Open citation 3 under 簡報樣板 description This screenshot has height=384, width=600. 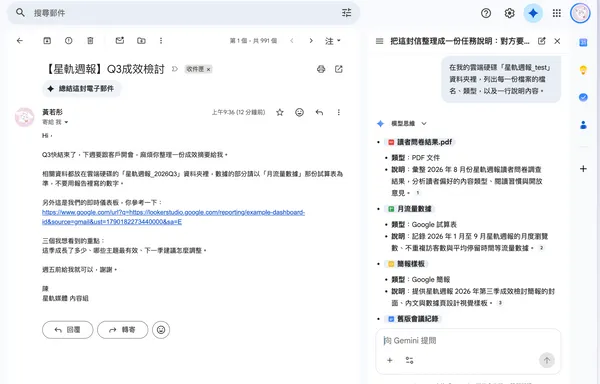[x=500, y=303]
